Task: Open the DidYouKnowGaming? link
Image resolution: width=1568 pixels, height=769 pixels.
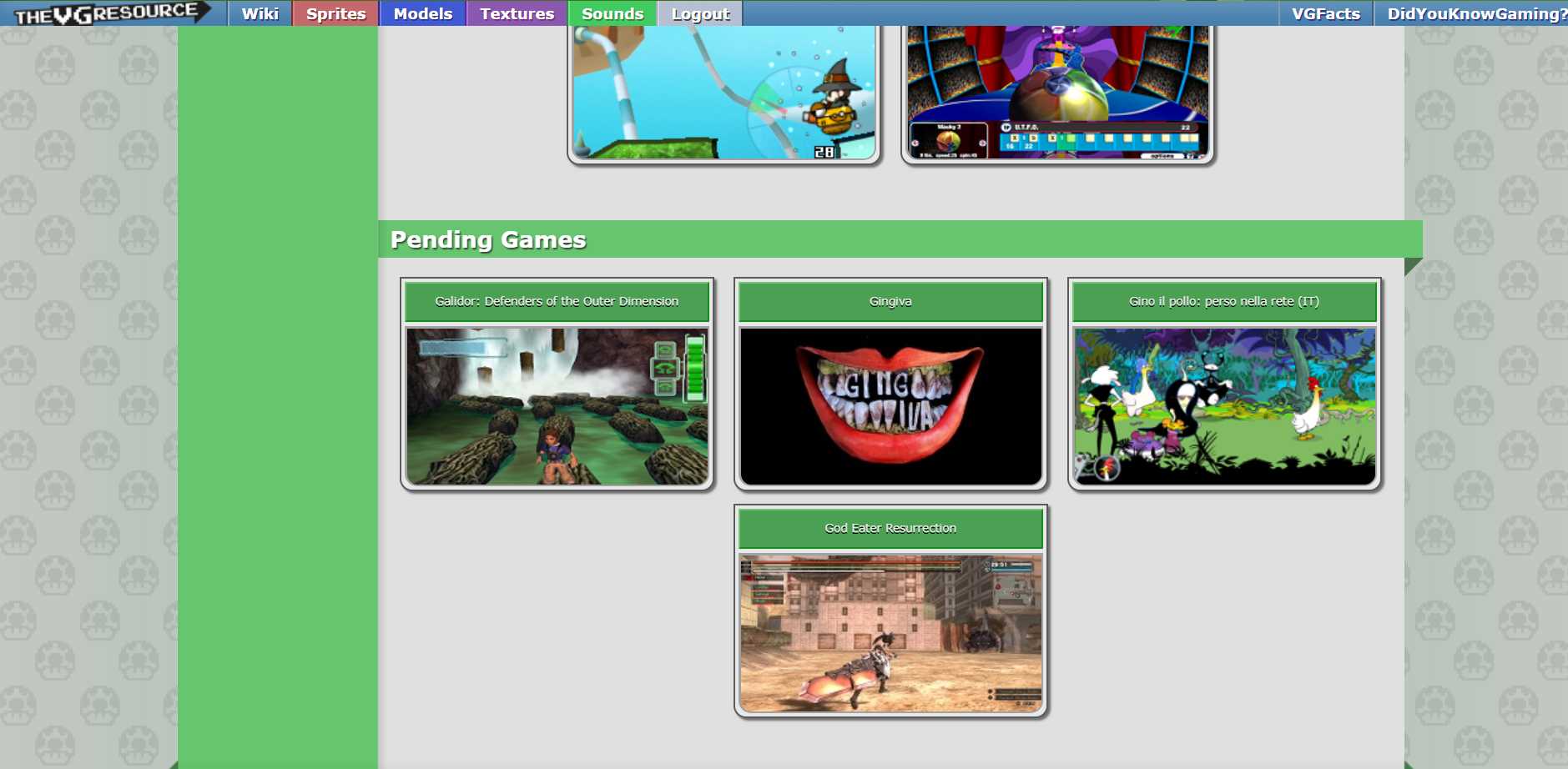Action: tap(1472, 13)
